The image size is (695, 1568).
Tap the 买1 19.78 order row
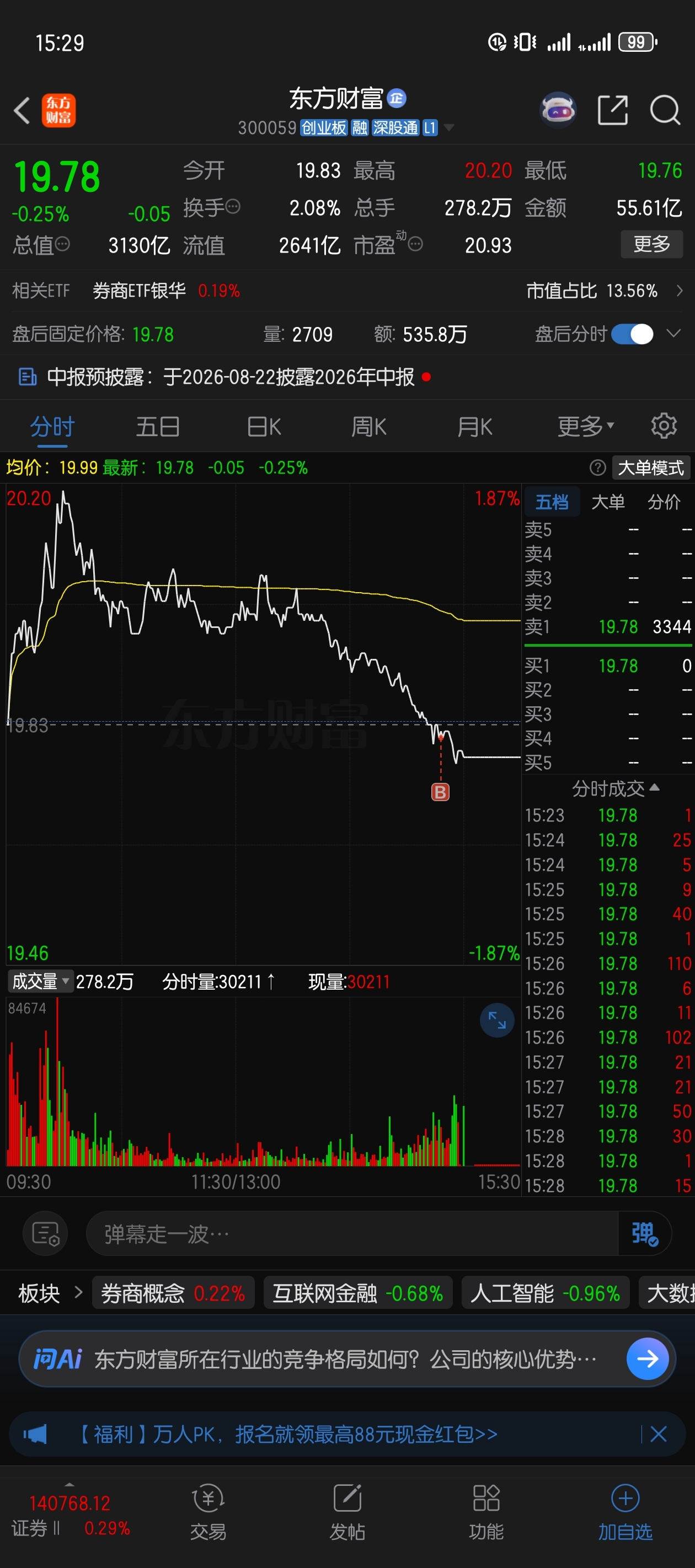pos(608,665)
